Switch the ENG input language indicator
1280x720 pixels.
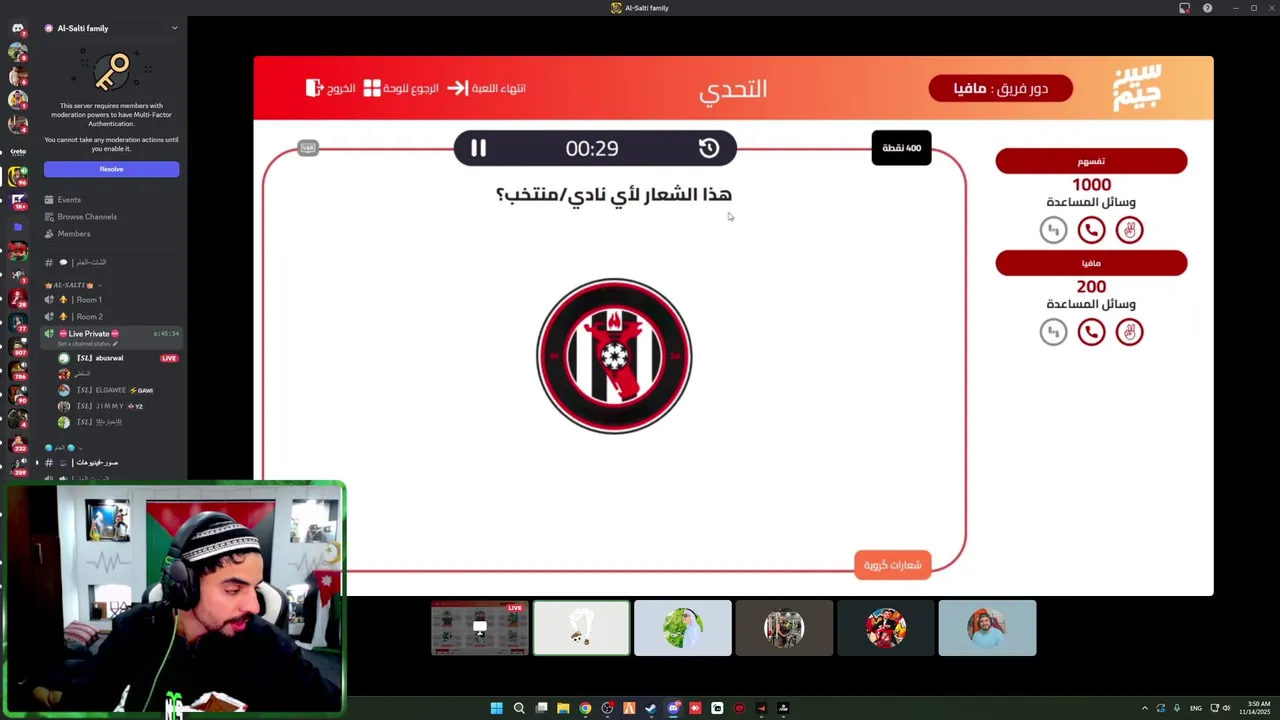1195,708
